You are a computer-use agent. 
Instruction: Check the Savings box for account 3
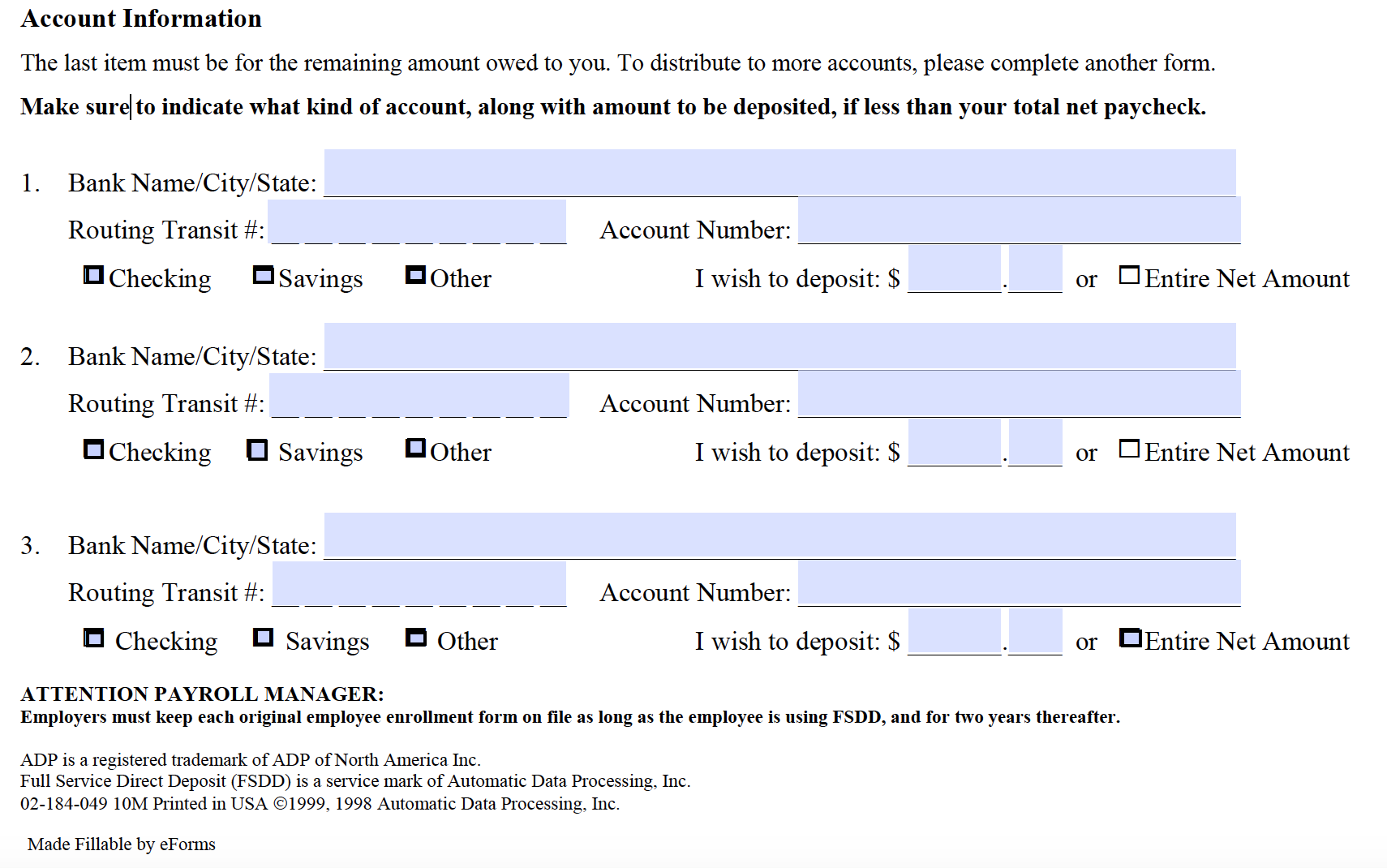tap(263, 638)
